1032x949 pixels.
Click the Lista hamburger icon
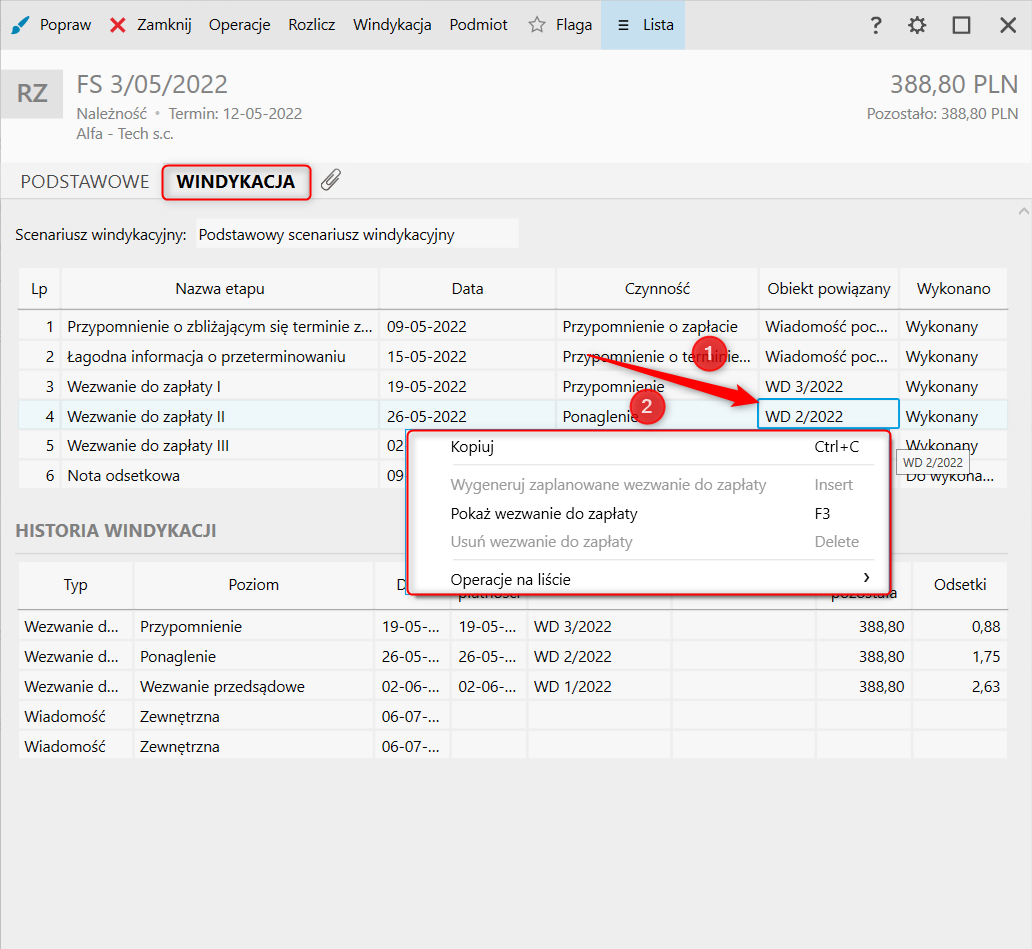coord(623,25)
